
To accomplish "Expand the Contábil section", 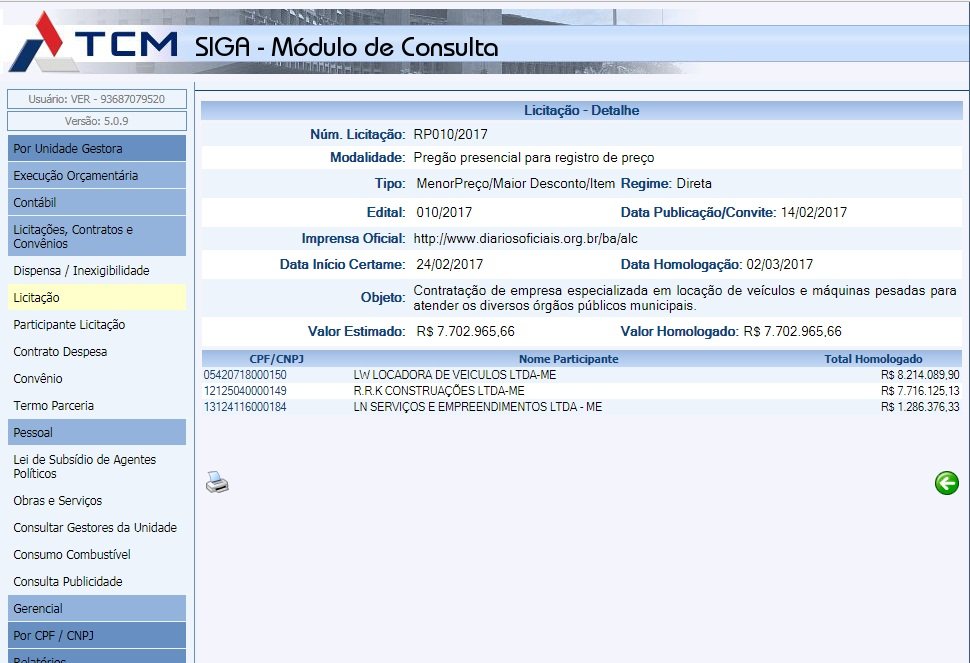I will coord(97,203).
